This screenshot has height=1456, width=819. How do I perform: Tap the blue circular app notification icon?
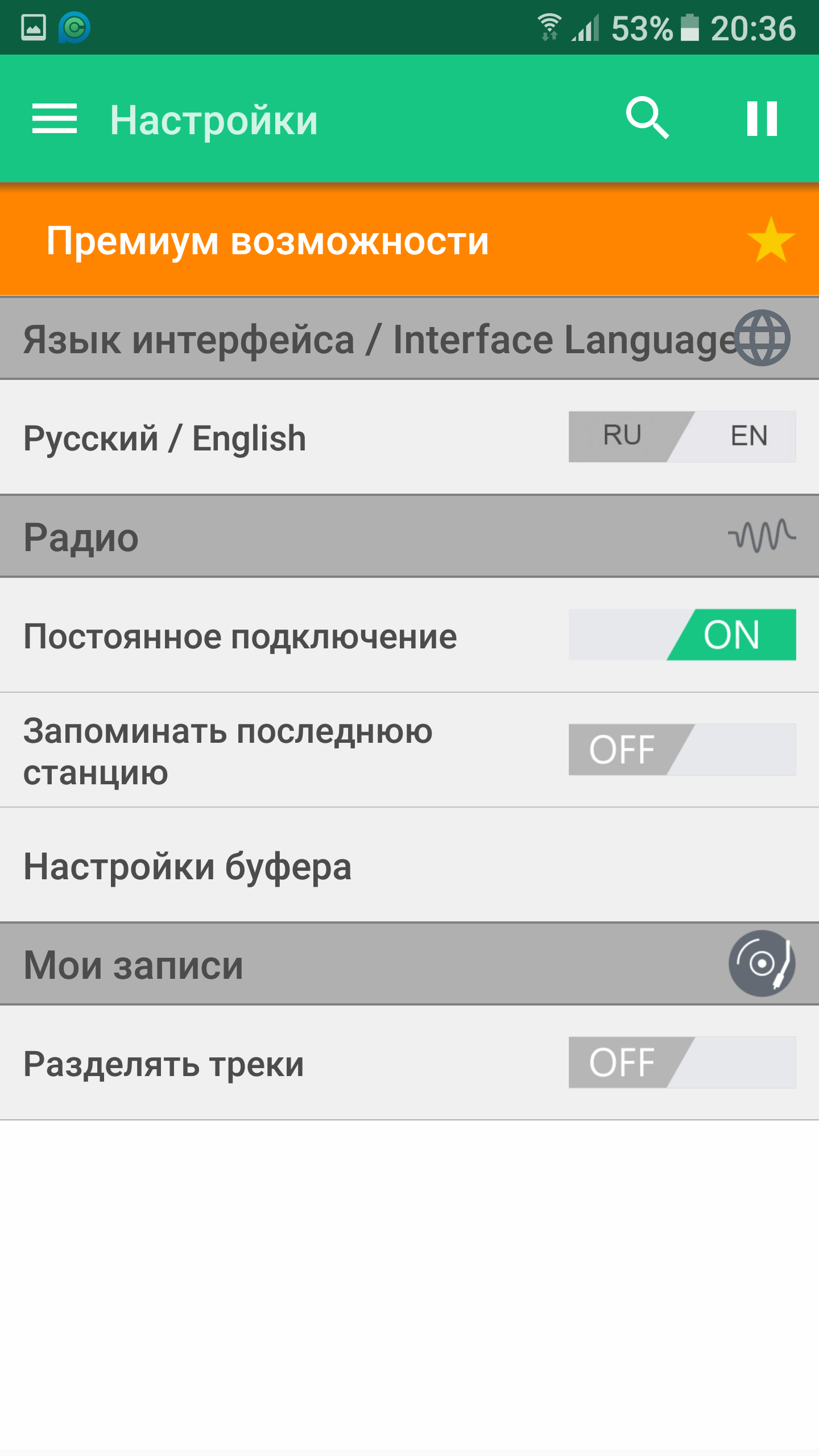pyautogui.click(x=75, y=27)
